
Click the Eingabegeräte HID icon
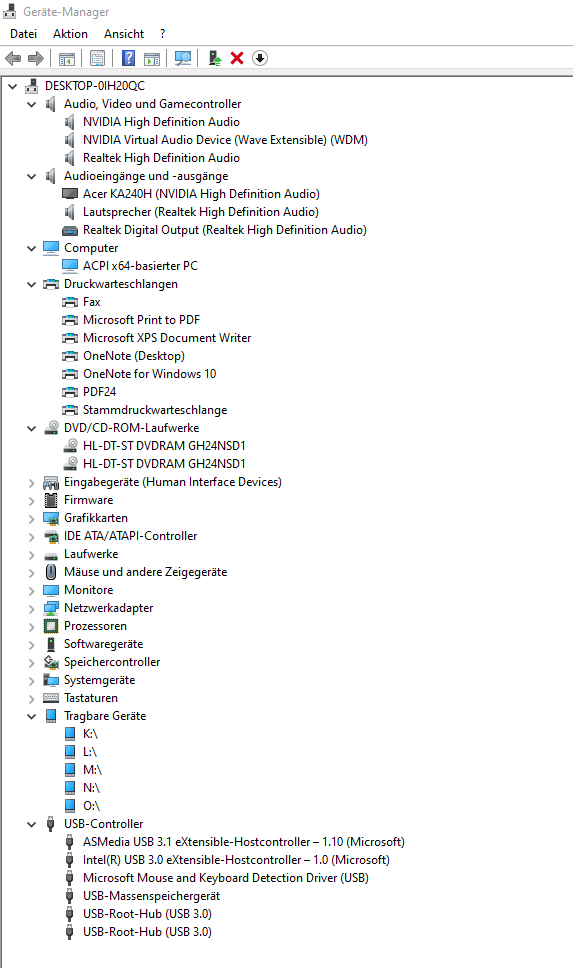pos(51,482)
